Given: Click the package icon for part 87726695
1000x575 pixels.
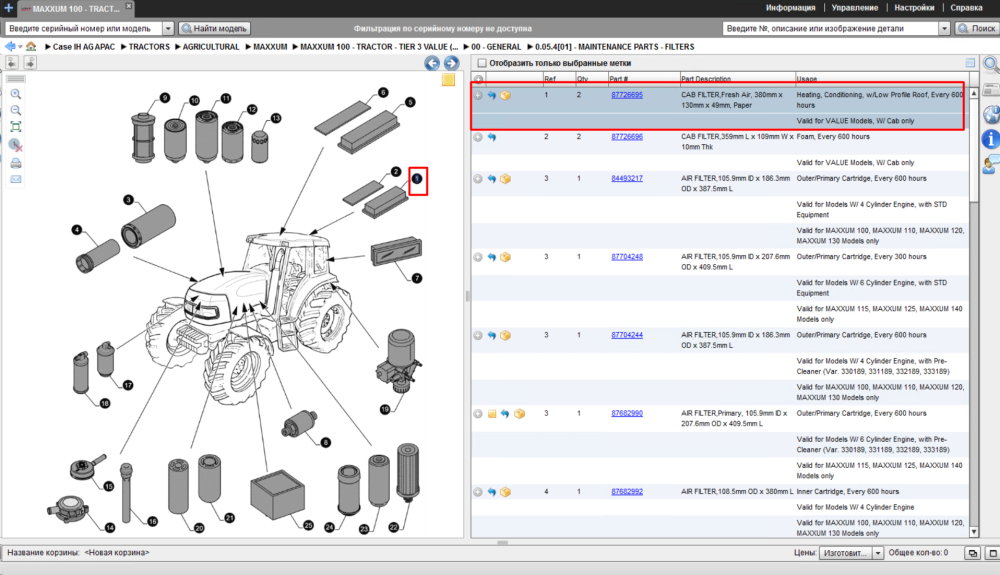Looking at the screenshot, I should point(506,95).
